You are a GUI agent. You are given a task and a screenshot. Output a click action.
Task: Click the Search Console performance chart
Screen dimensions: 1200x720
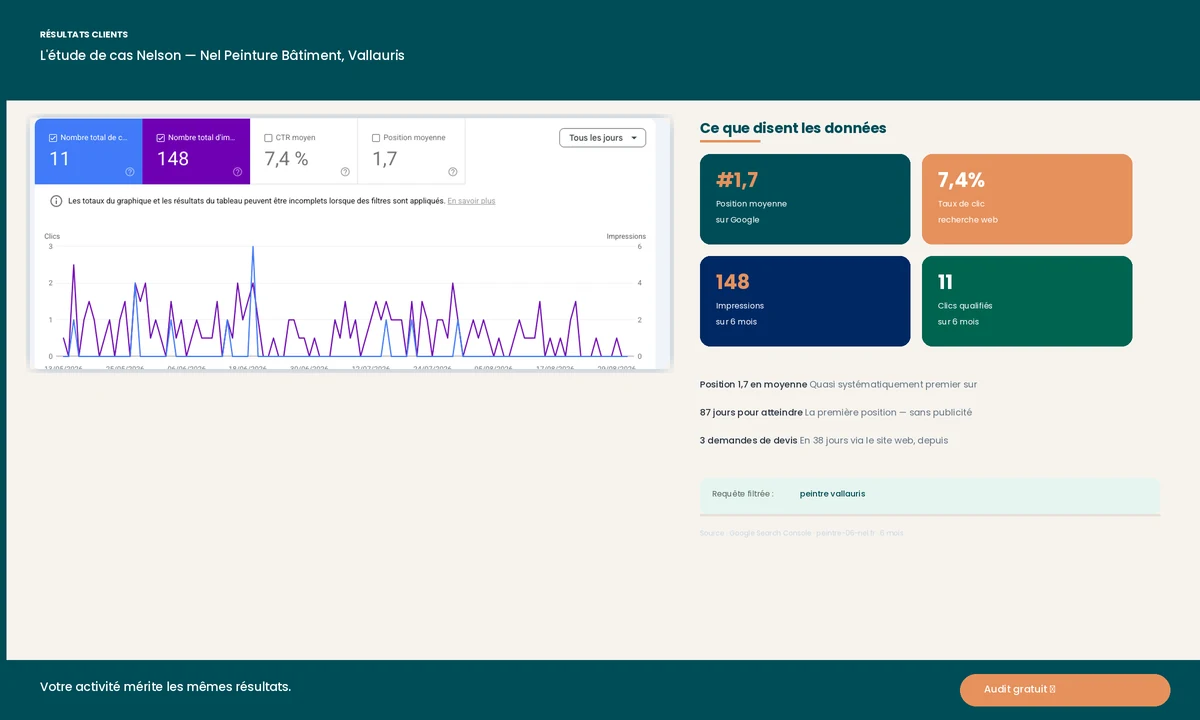pos(345,300)
